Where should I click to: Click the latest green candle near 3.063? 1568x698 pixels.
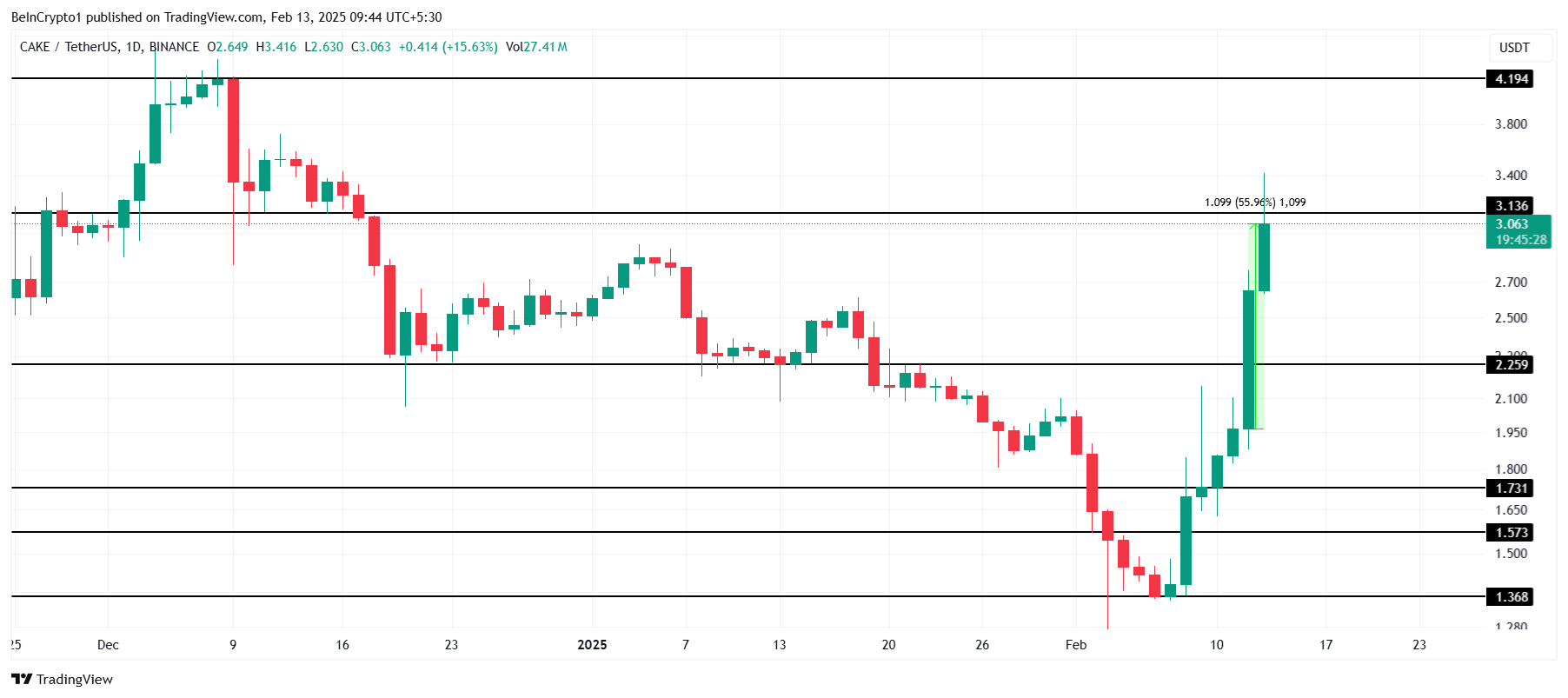coord(1264,257)
